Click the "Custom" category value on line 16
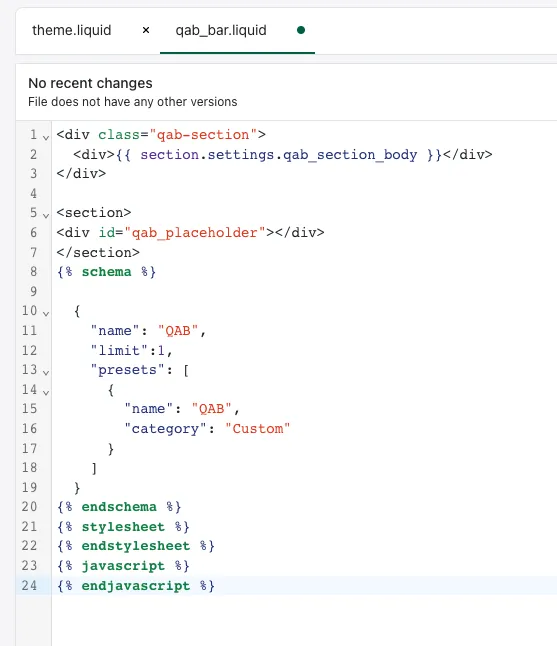This screenshot has height=646, width=557. point(257,428)
